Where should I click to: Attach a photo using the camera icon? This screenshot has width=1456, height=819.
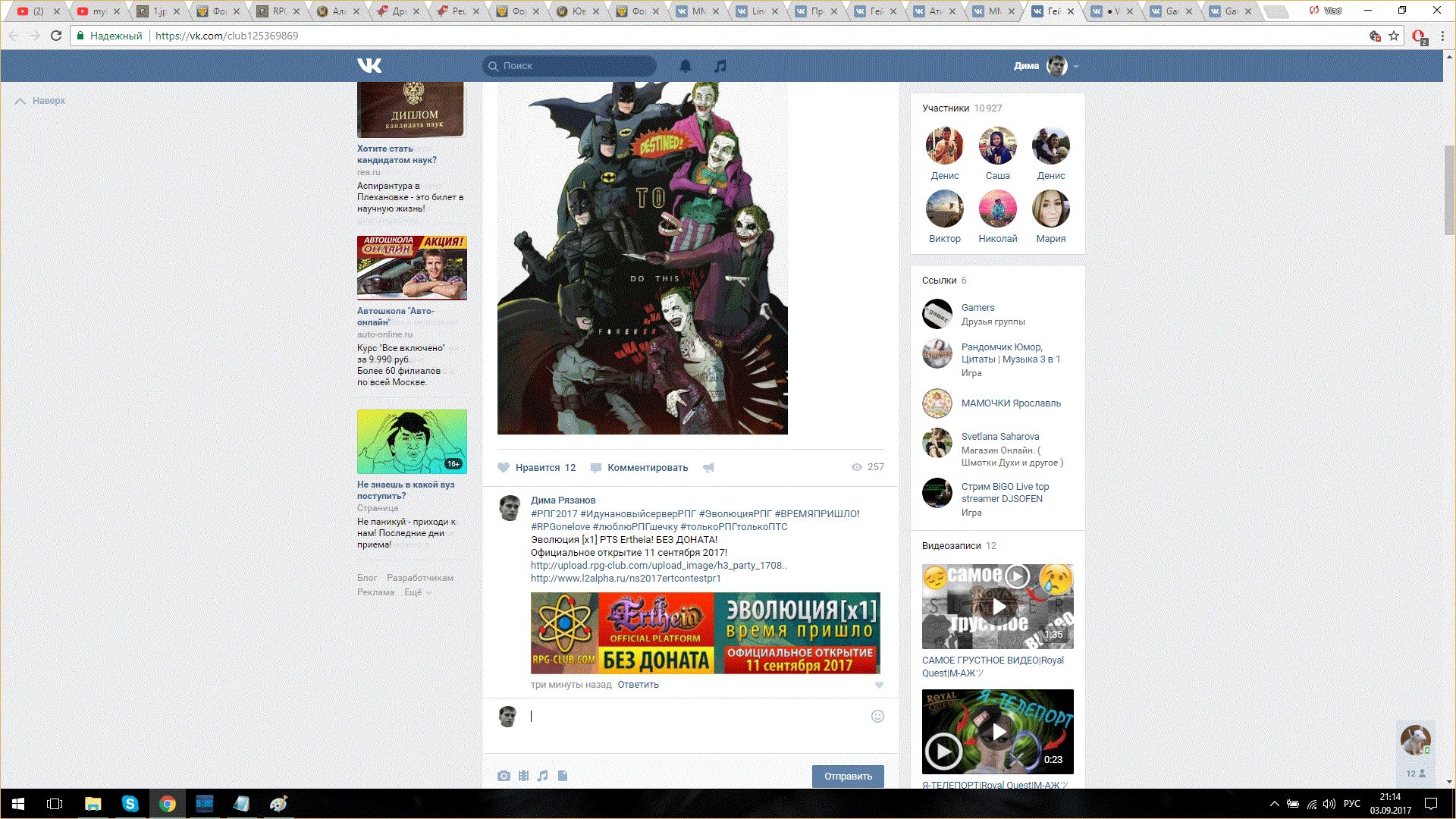504,776
